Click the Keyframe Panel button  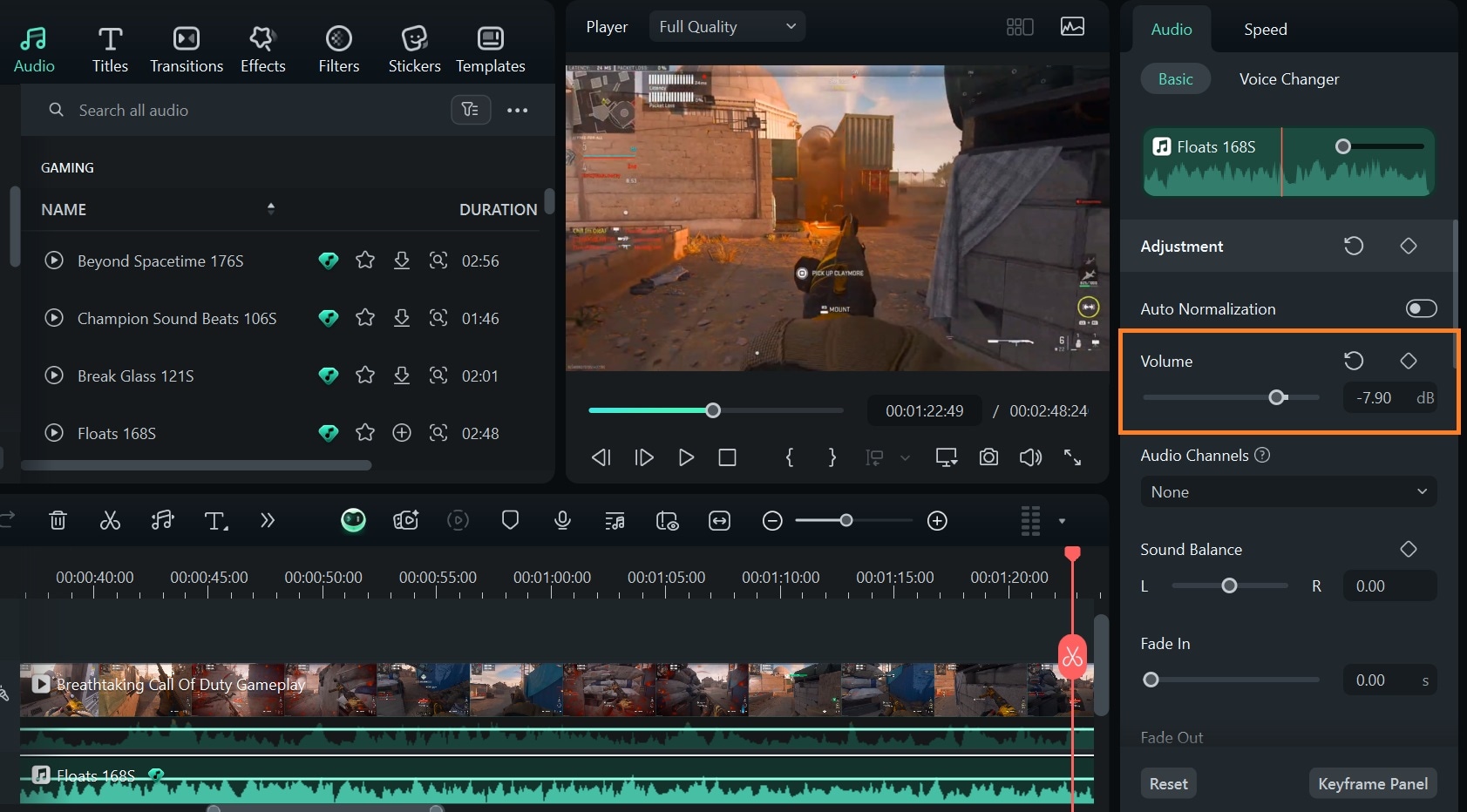pos(1372,783)
